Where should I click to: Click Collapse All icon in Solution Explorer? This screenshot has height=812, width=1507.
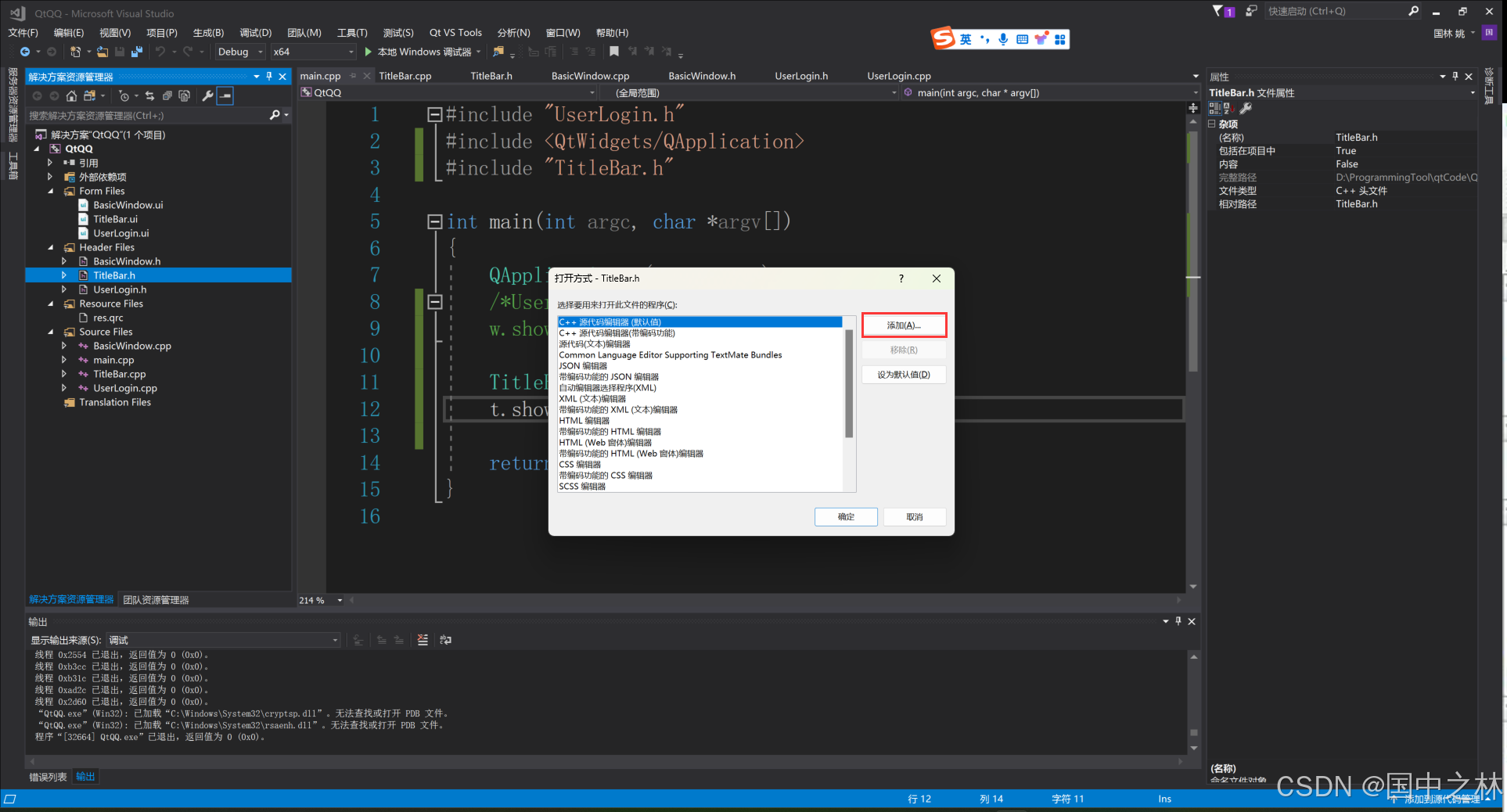point(167,95)
